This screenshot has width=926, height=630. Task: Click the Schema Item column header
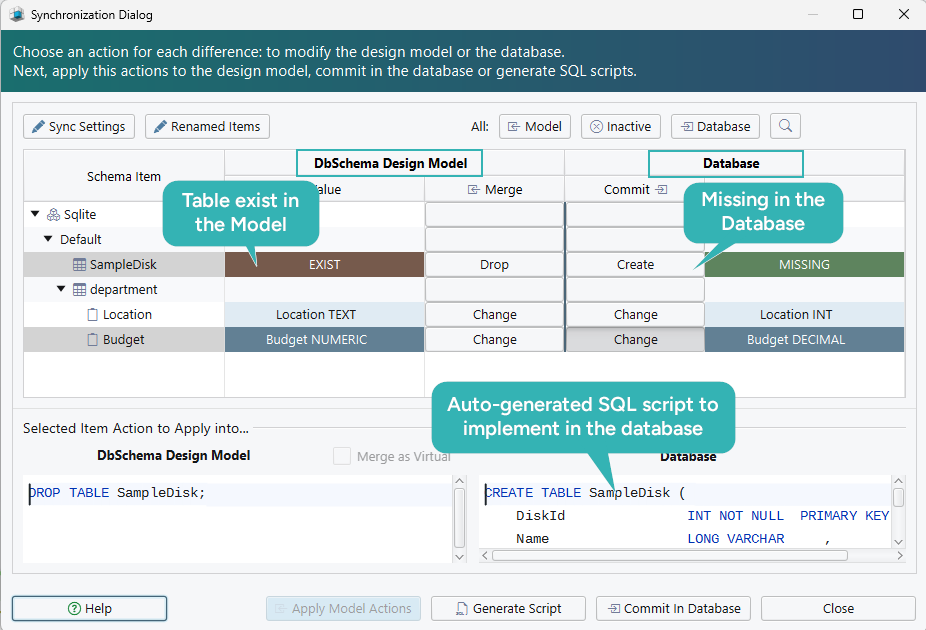coord(124,176)
